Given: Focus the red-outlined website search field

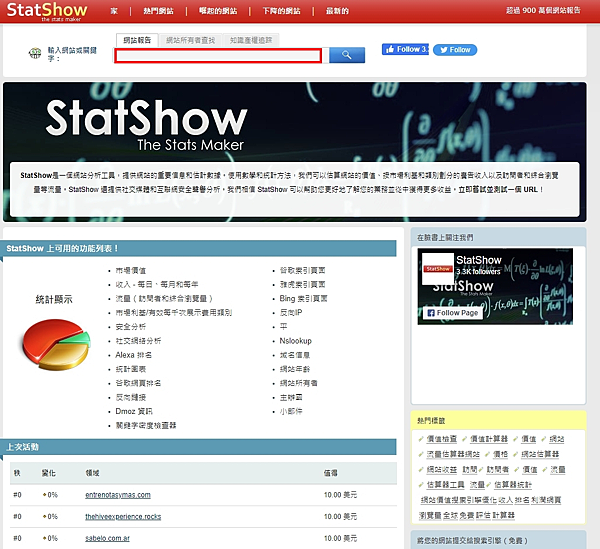Looking at the screenshot, I should (x=218, y=56).
